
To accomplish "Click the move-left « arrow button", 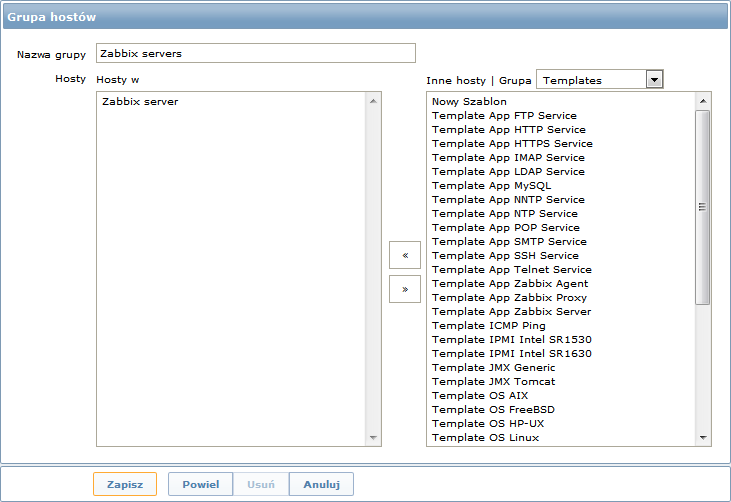I will (405, 255).
